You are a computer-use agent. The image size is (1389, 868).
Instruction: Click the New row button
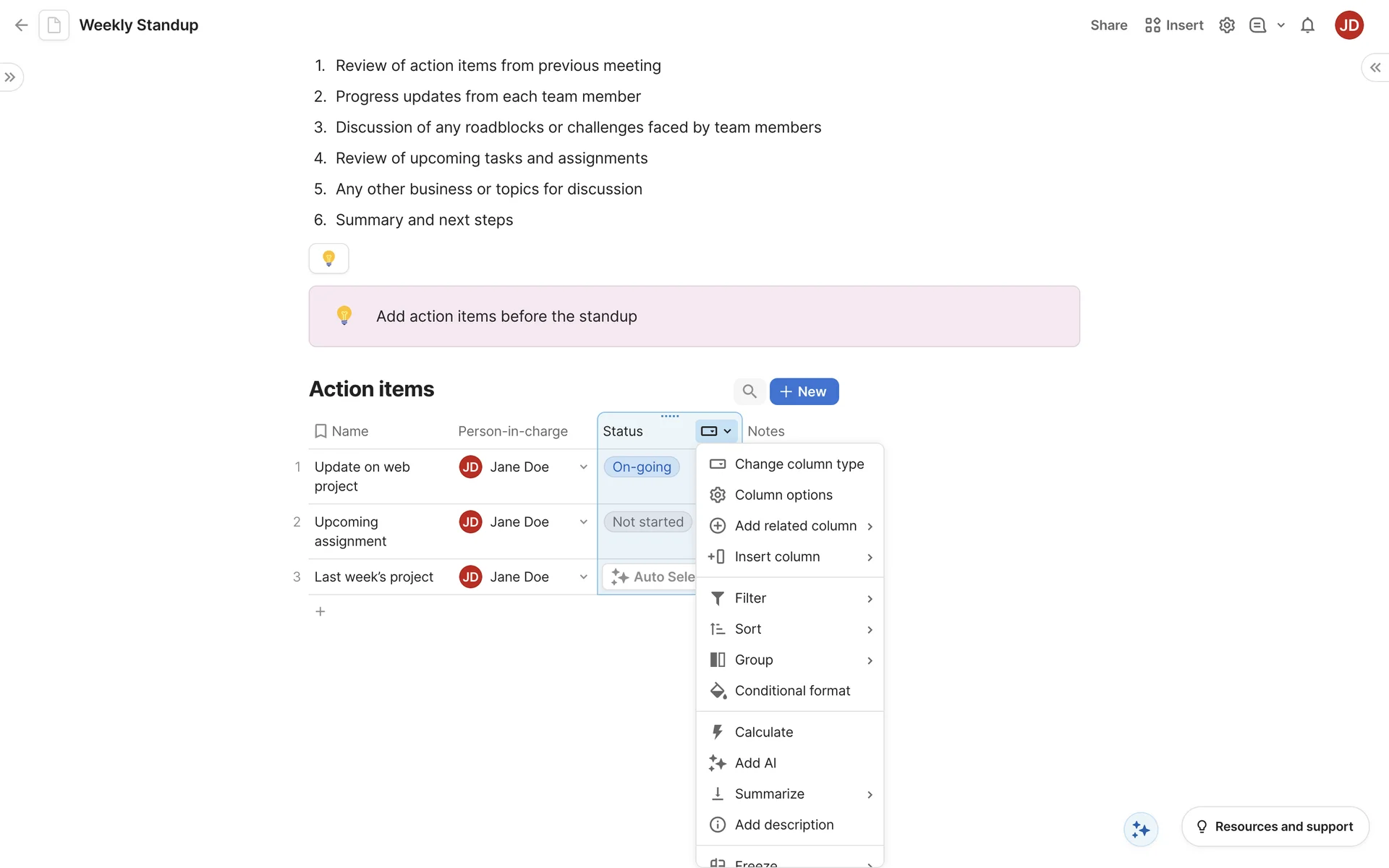pyautogui.click(x=804, y=391)
